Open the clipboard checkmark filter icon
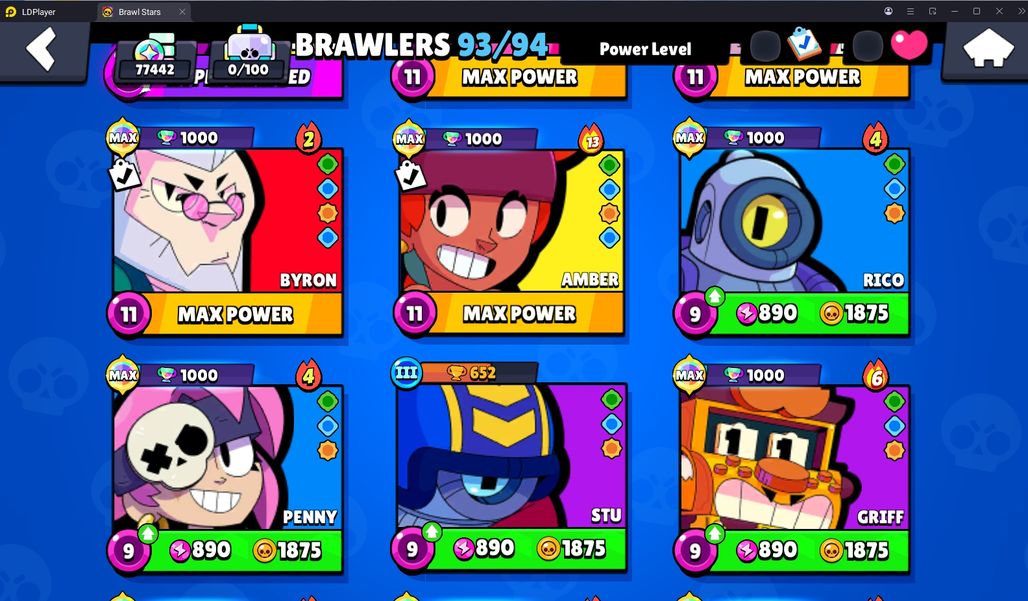Screen dimensions: 1028x601 [804, 45]
